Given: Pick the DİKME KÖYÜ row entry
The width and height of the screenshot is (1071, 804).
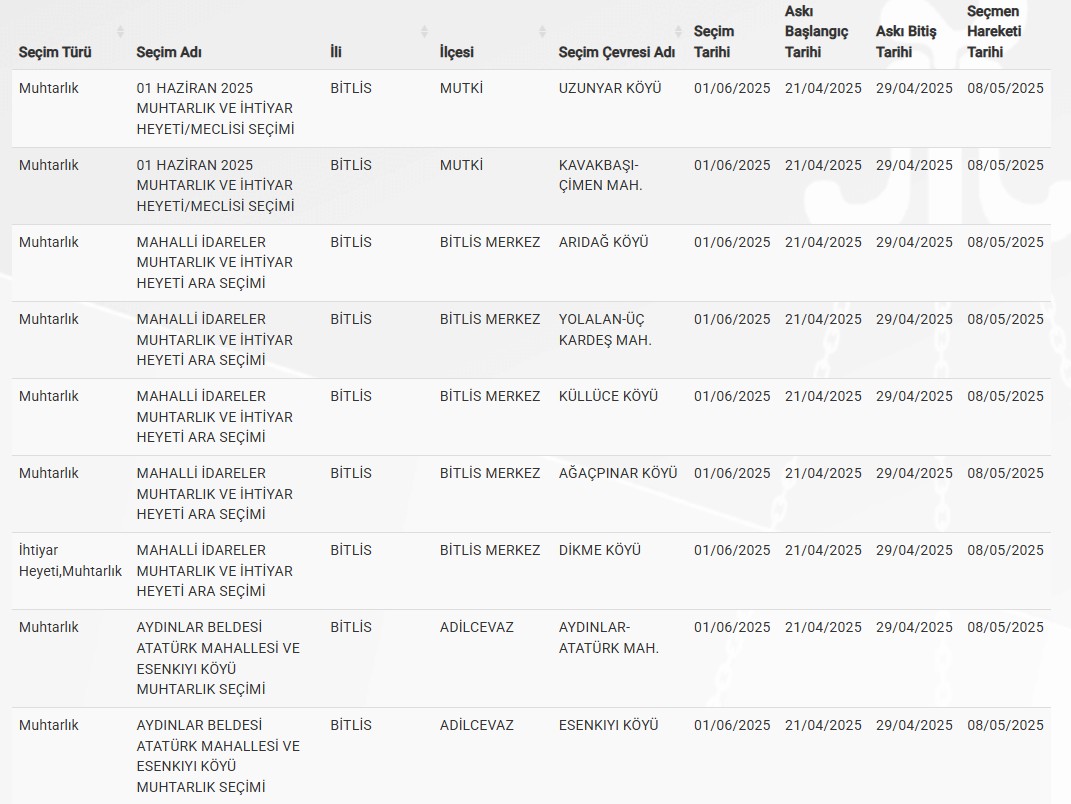Looking at the screenshot, I should [599, 550].
